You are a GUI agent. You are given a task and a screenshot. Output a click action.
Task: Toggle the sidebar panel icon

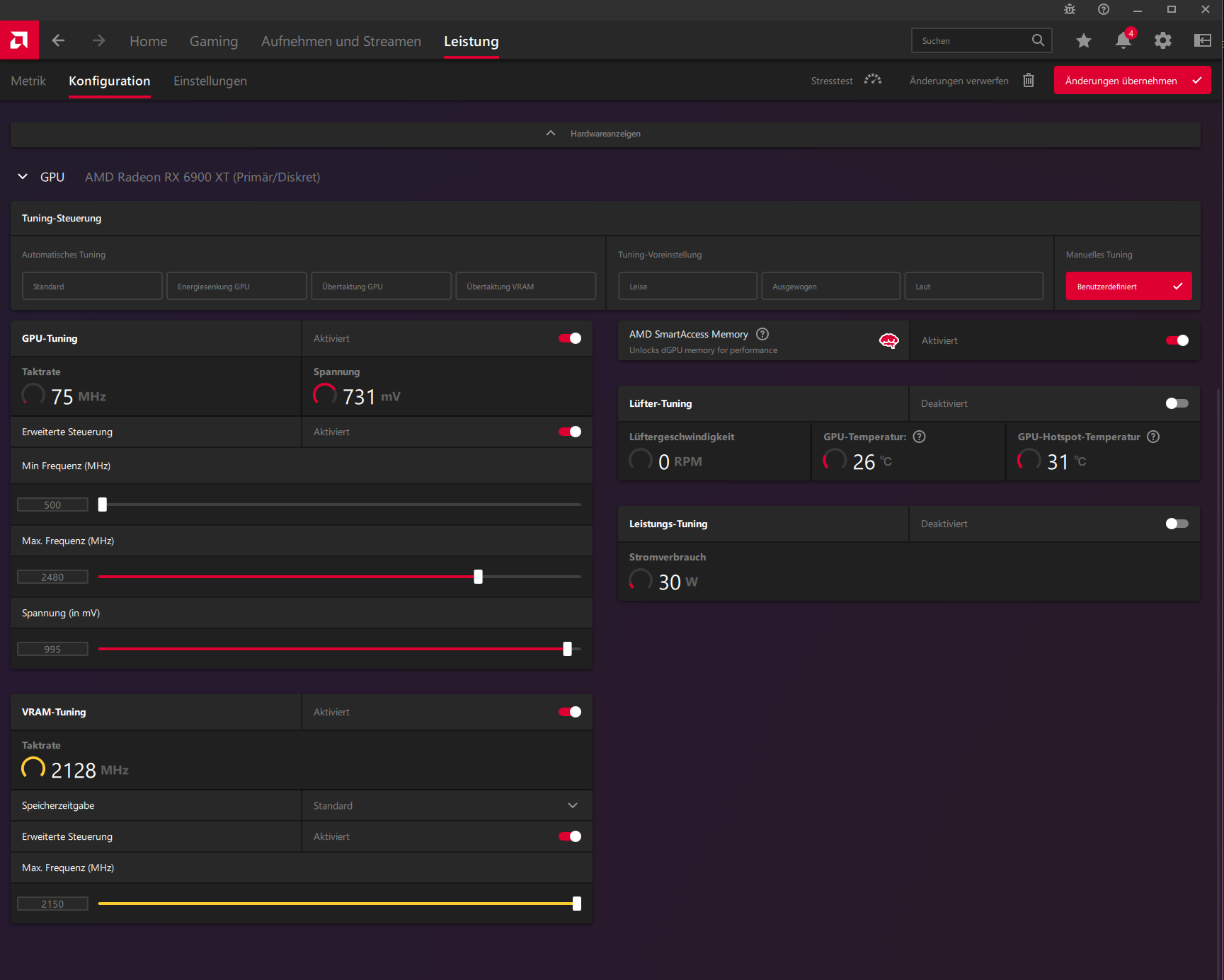click(x=1203, y=40)
